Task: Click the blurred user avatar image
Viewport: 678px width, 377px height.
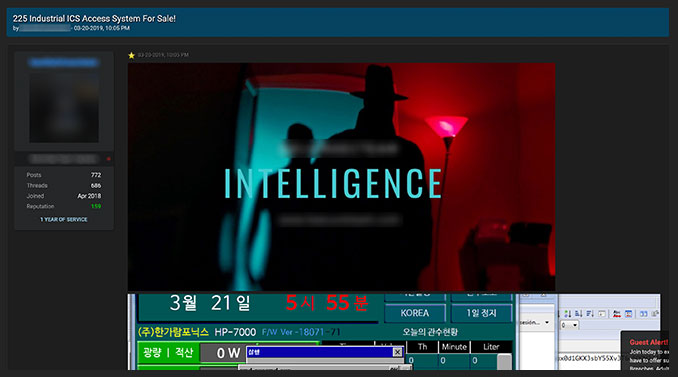Action: click(x=64, y=107)
